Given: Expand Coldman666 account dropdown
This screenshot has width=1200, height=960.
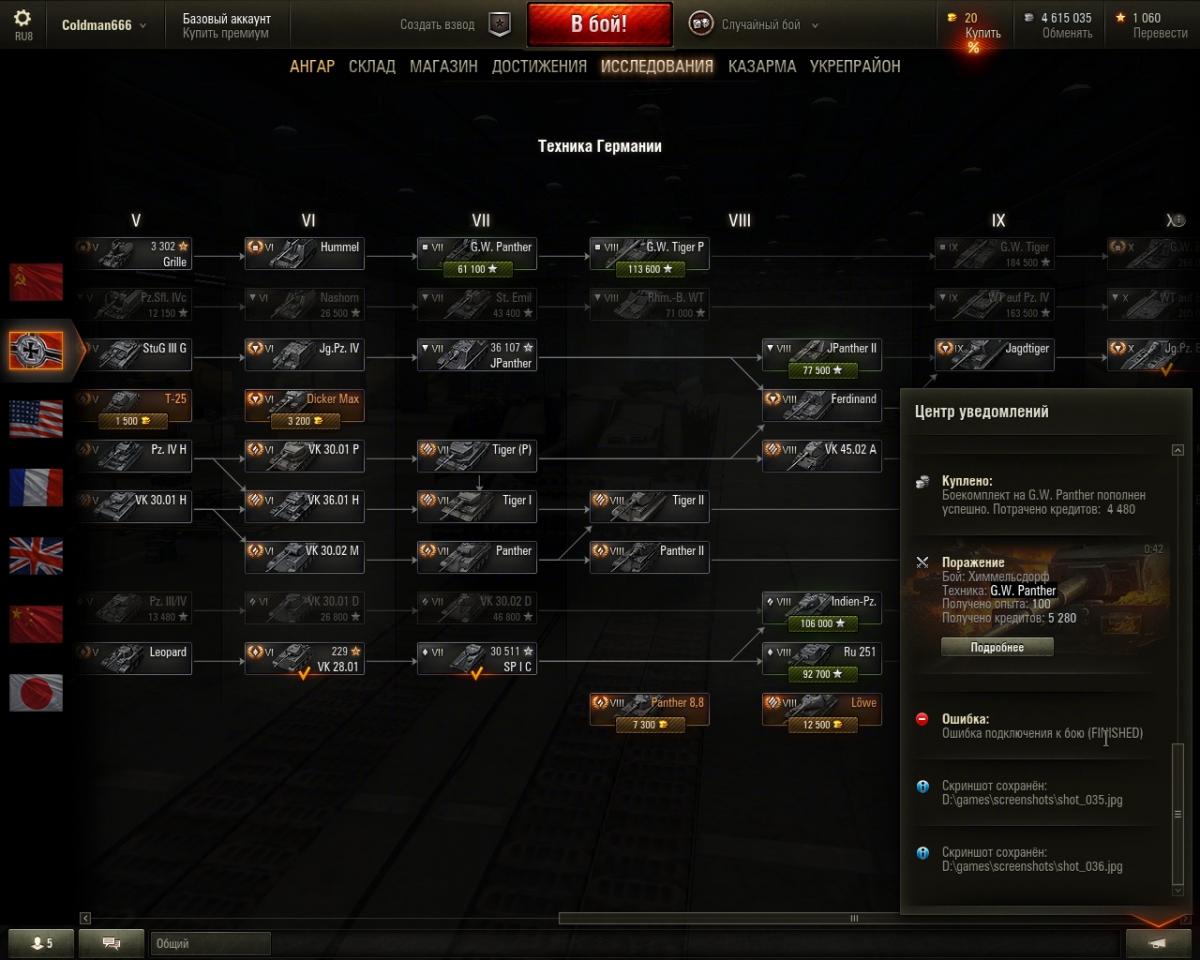Looking at the screenshot, I should tap(104, 25).
